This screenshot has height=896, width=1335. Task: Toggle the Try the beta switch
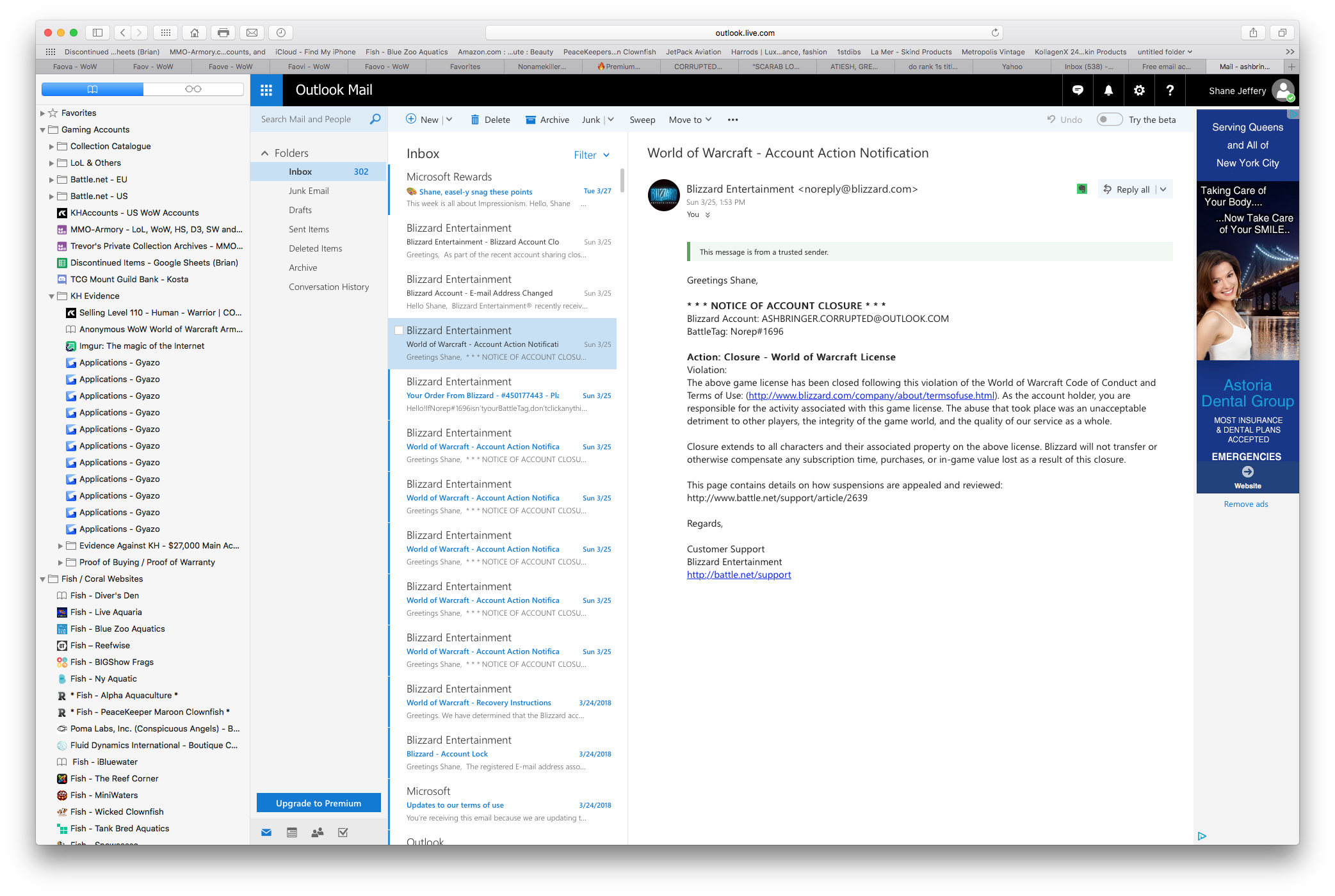(1109, 120)
